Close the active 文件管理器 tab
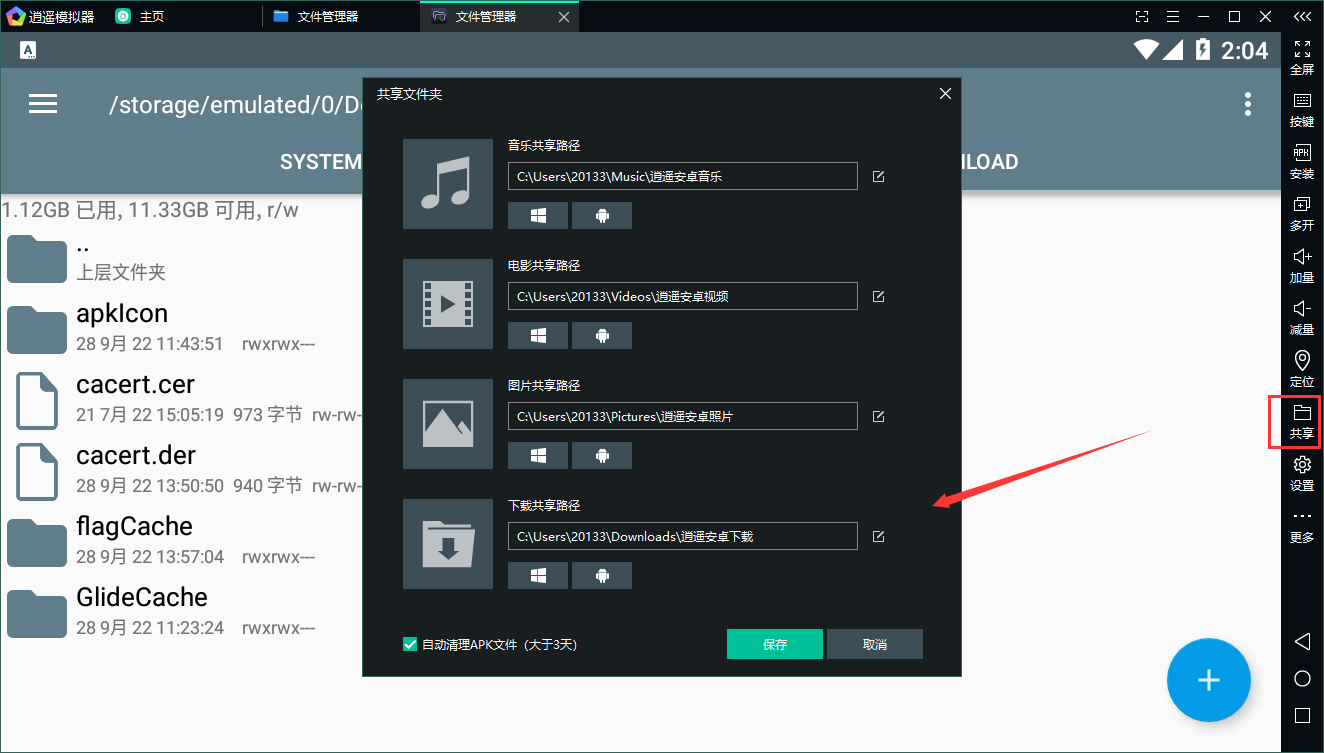Viewport: 1324px width, 753px height. [x=564, y=16]
